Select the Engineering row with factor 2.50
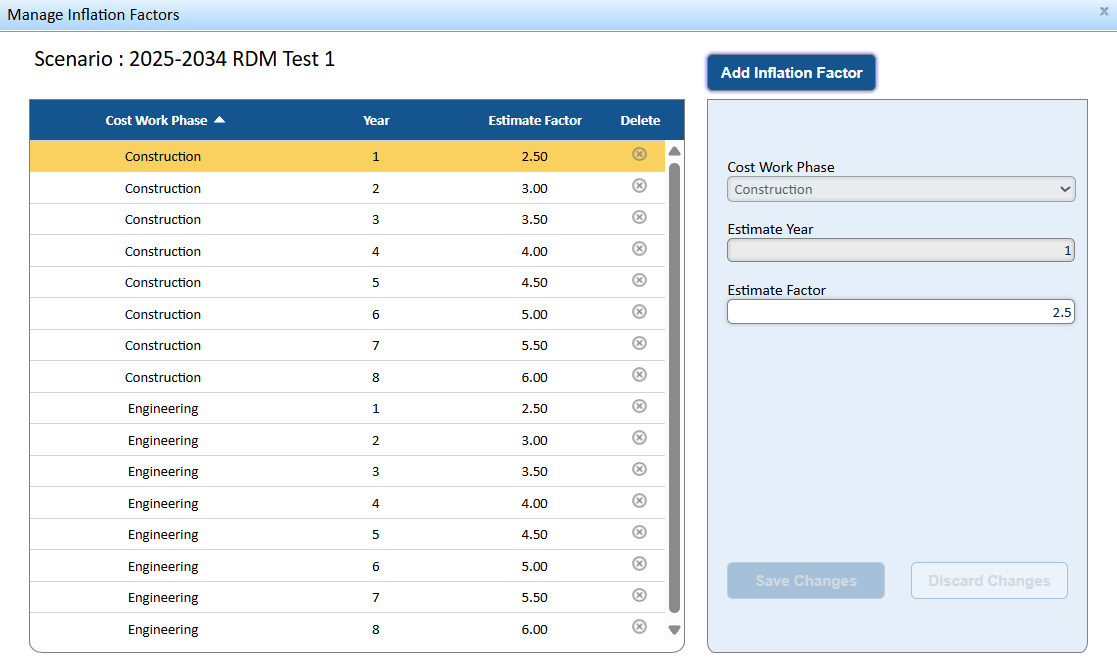Viewport: 1117px width, 669px height. [x=347, y=409]
